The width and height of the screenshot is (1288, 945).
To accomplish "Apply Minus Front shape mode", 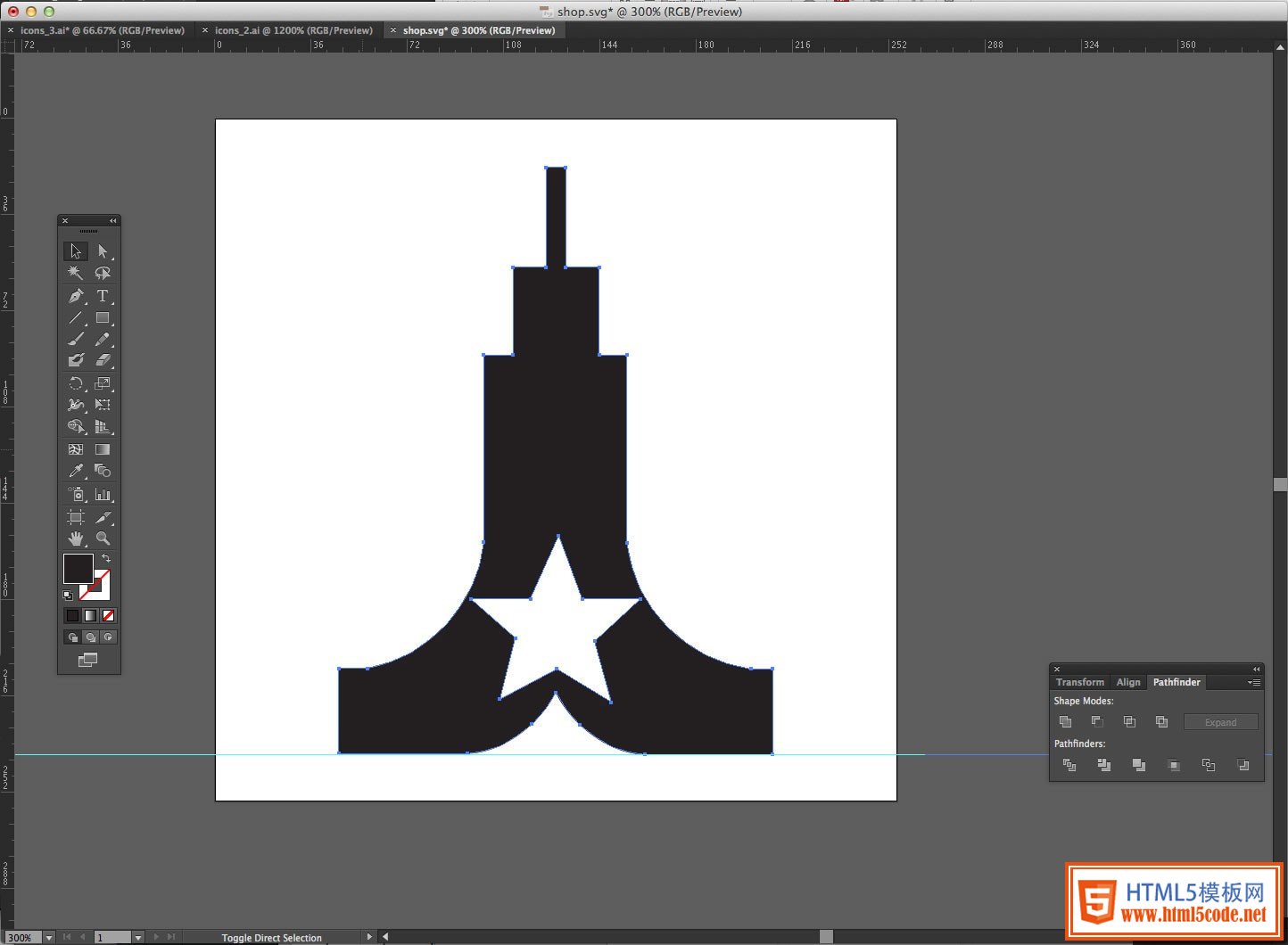I will click(1097, 721).
